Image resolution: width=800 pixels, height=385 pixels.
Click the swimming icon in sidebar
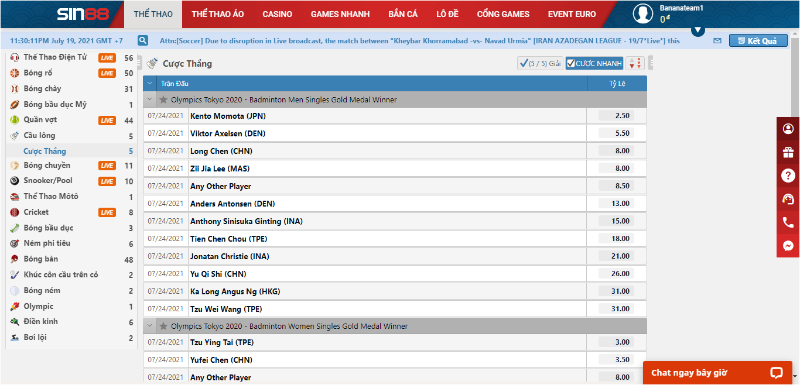tap(15, 338)
